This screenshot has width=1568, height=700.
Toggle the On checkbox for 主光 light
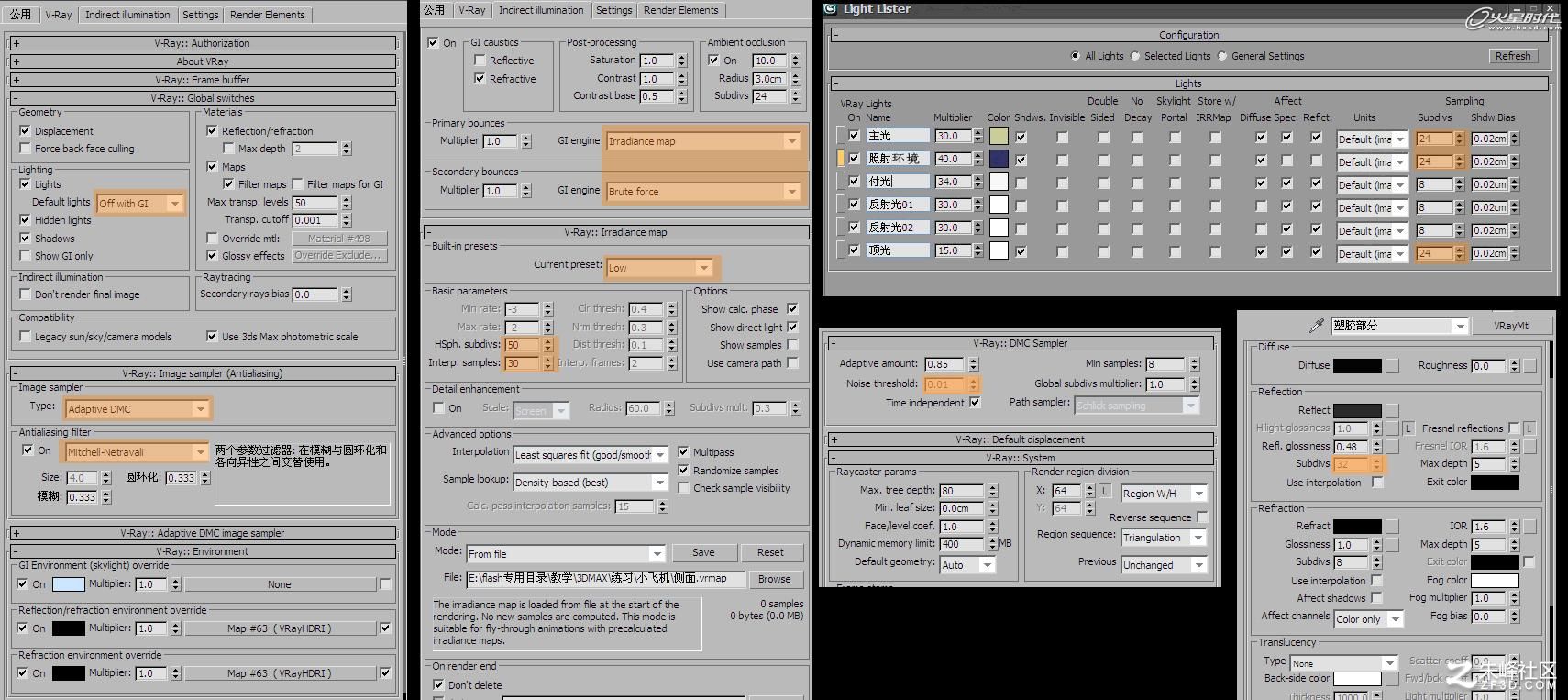coord(855,136)
